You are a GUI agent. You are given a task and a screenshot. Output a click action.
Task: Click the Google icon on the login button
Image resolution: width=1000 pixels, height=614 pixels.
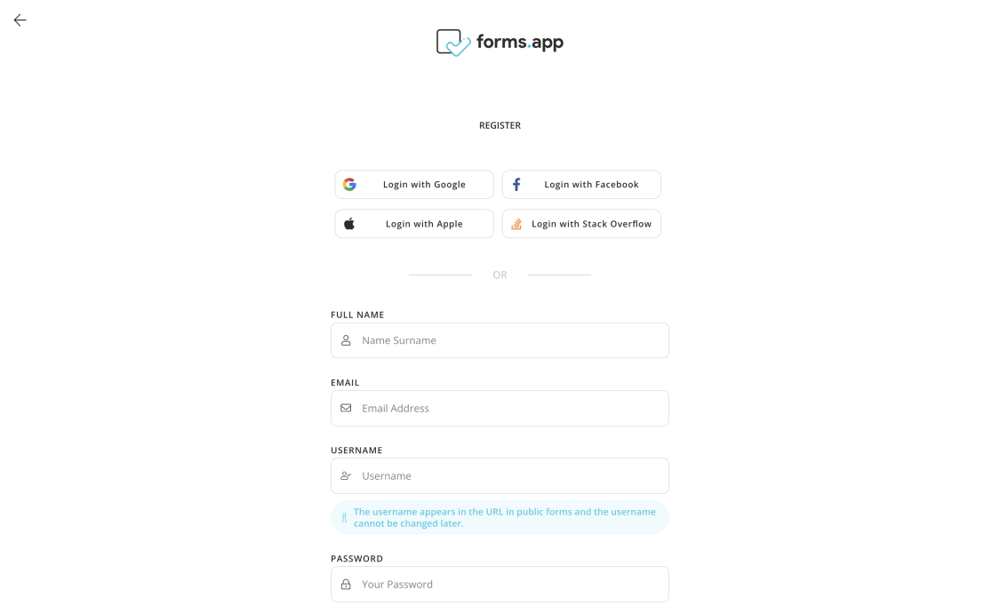pos(350,184)
